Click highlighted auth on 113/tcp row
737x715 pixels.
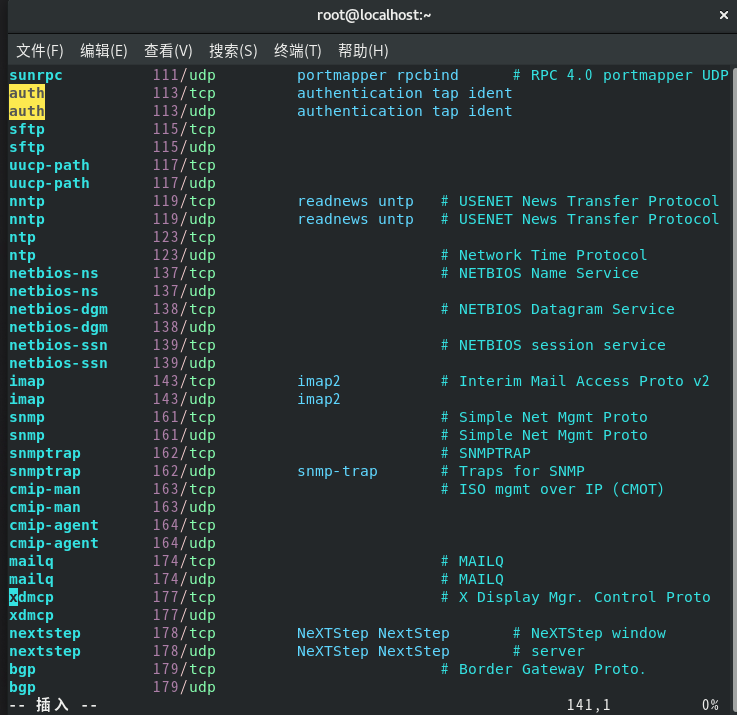click(x=27, y=93)
